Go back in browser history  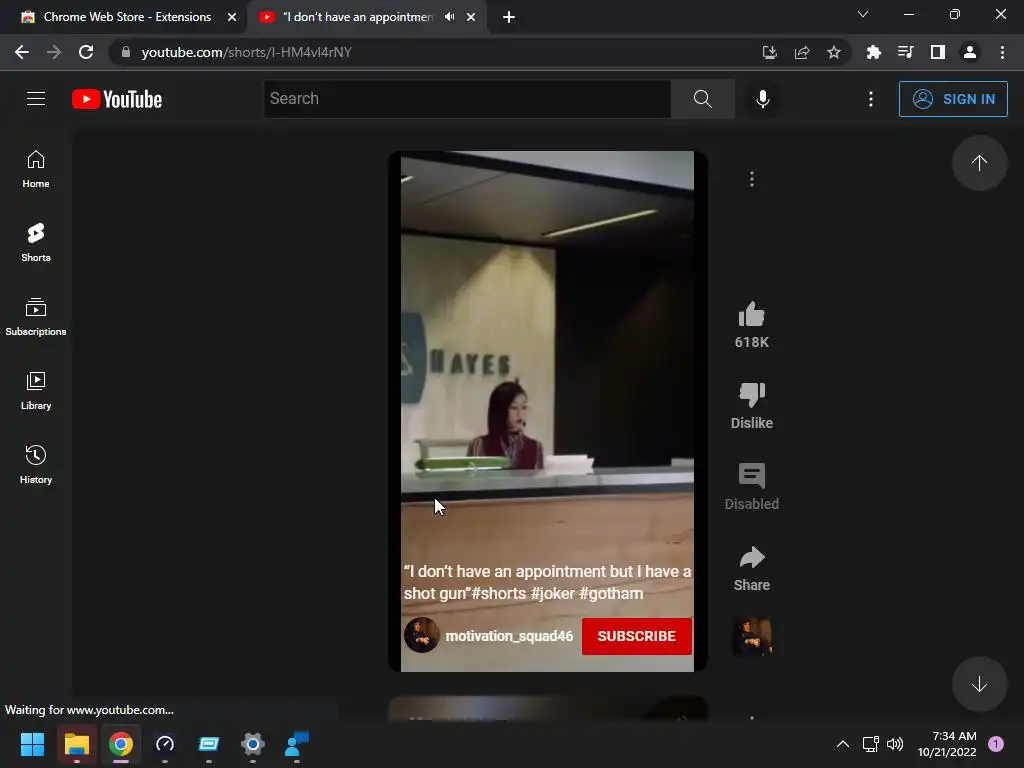click(22, 52)
